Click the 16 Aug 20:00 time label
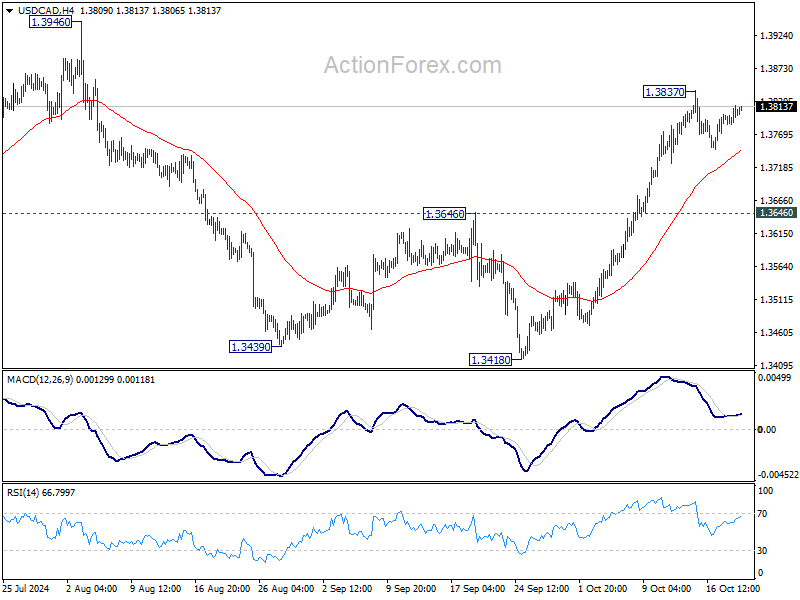Viewport: 800px width, 600px height. (222, 588)
